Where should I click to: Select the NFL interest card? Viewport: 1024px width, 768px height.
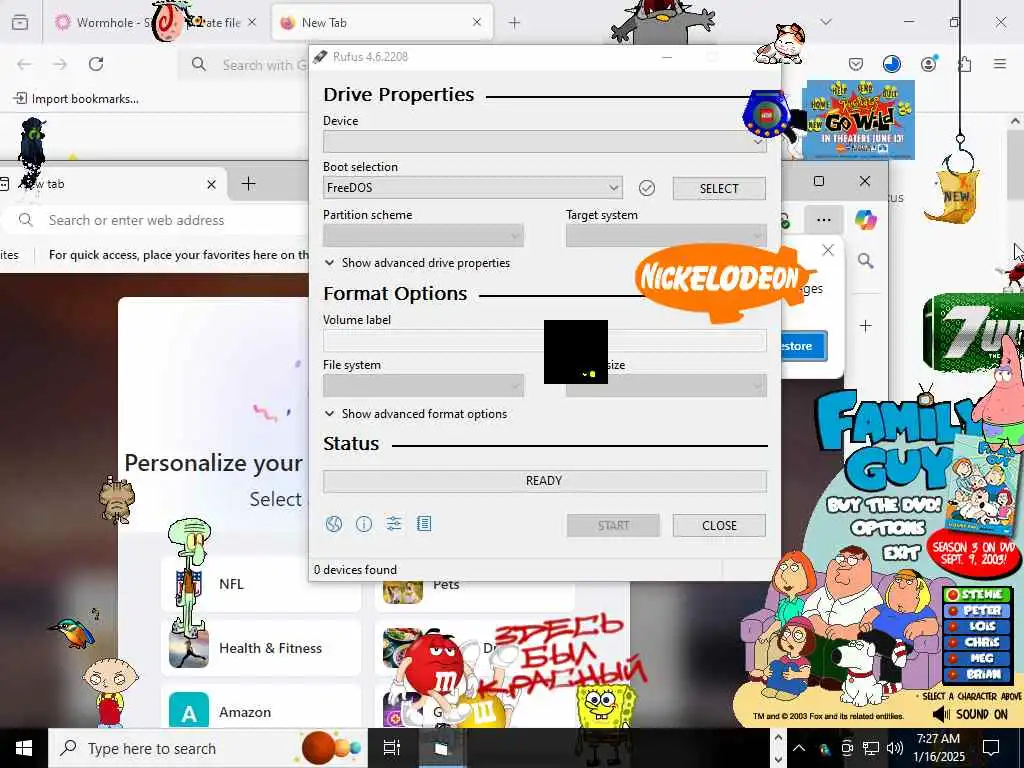point(261,583)
